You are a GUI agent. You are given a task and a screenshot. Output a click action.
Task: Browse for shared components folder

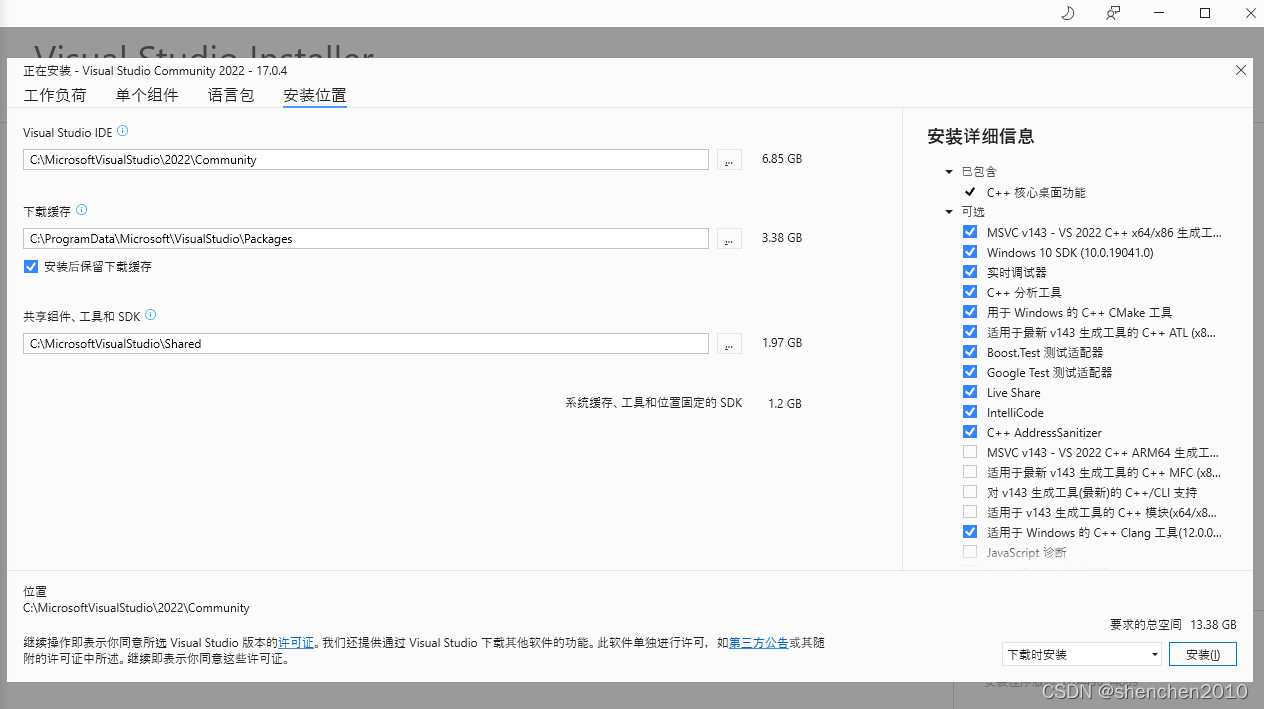pos(729,344)
